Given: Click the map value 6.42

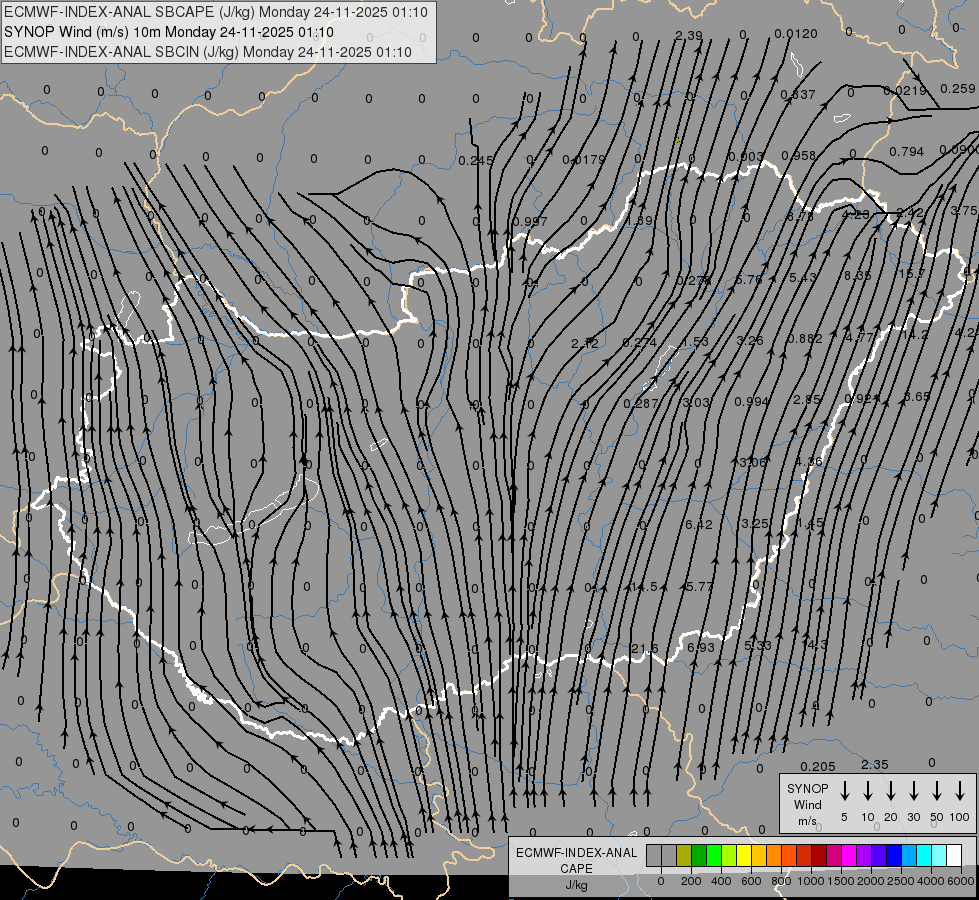Looking at the screenshot, I should tap(699, 524).
